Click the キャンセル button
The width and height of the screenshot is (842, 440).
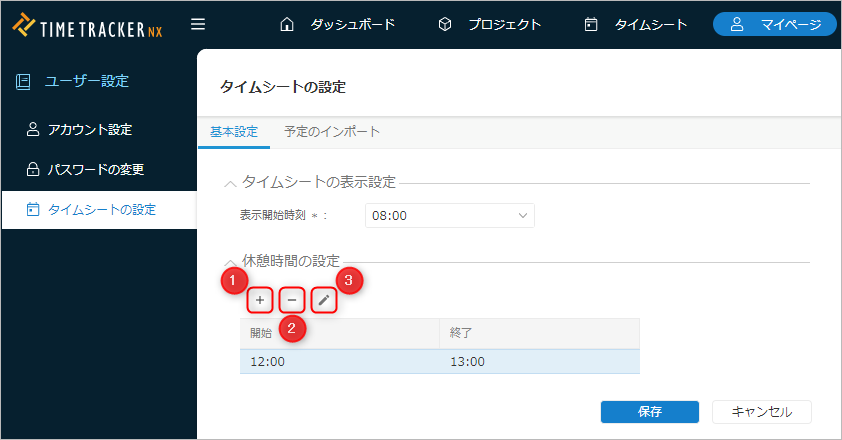pos(761,411)
